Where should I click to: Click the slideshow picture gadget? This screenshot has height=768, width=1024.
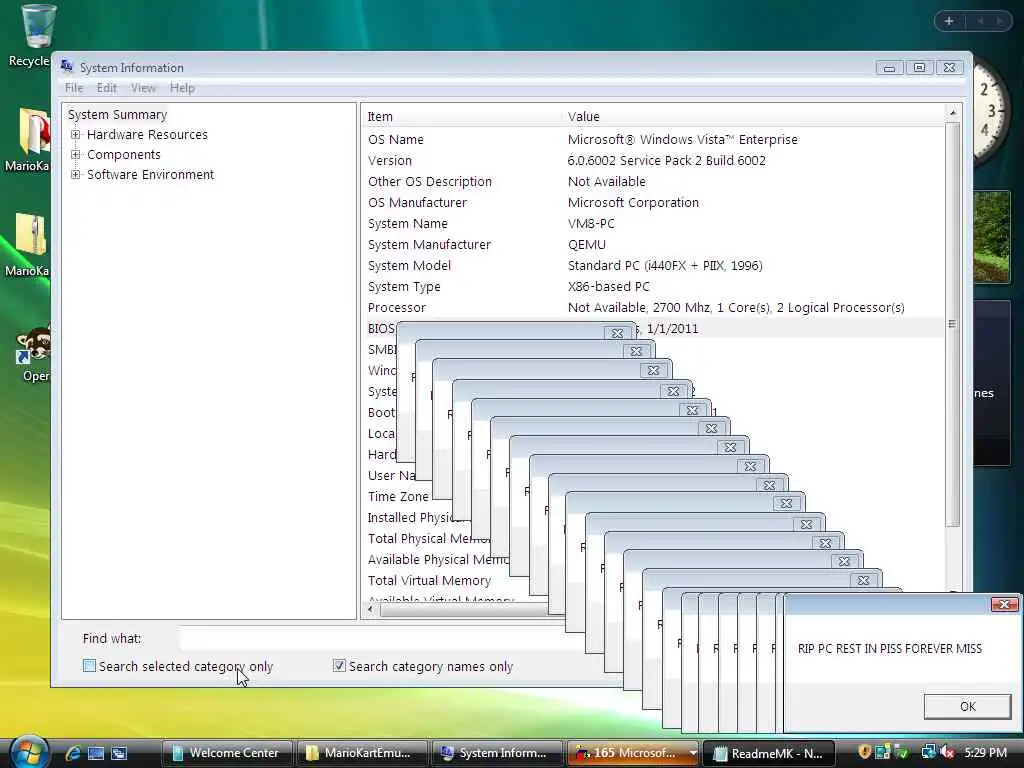point(991,236)
